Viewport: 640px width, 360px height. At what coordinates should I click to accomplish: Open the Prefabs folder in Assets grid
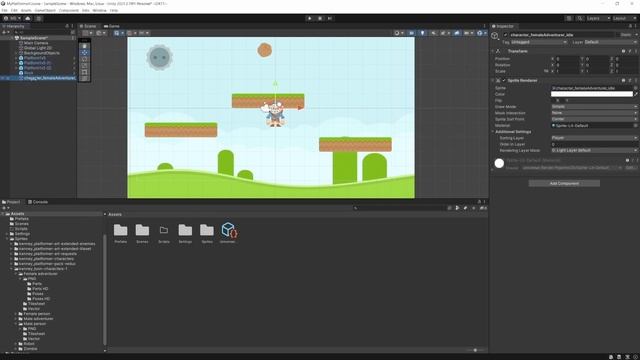tap(120, 233)
